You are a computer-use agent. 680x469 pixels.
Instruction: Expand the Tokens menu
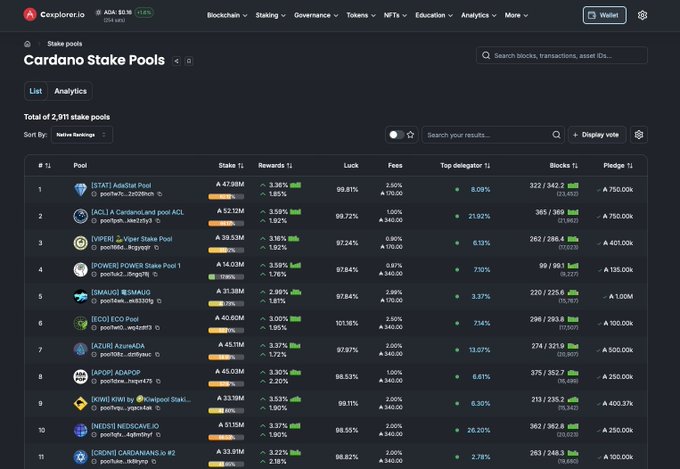[361, 15]
